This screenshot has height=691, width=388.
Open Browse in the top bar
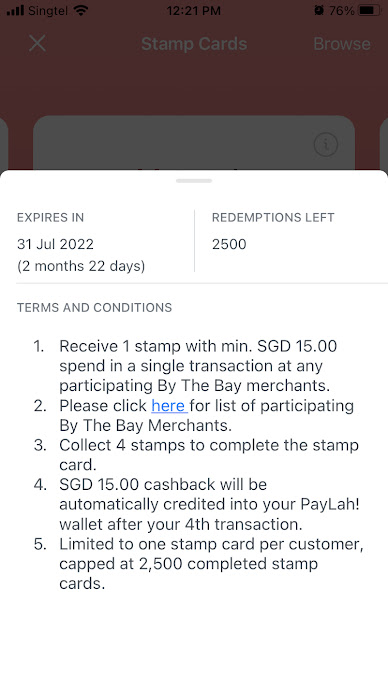[342, 44]
